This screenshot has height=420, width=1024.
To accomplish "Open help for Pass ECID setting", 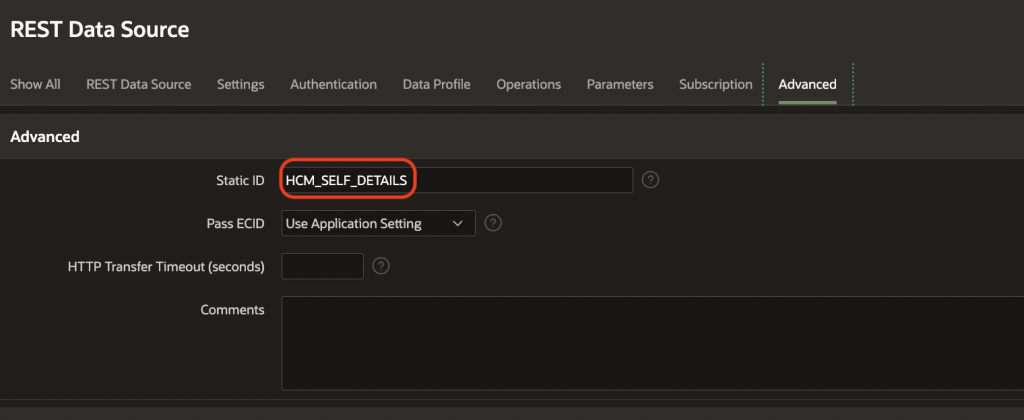I will 493,223.
